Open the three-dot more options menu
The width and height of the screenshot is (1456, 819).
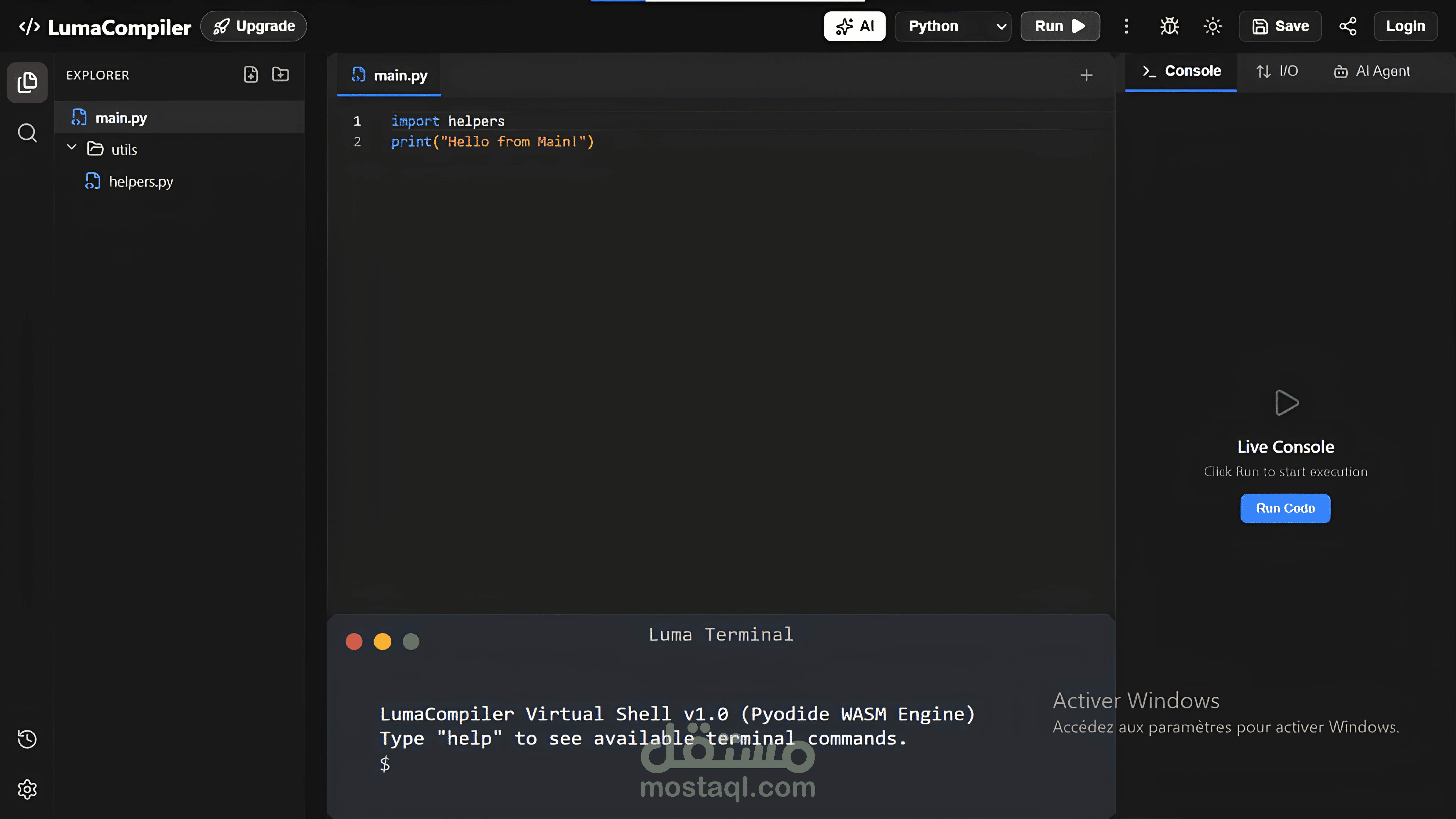point(1127,26)
